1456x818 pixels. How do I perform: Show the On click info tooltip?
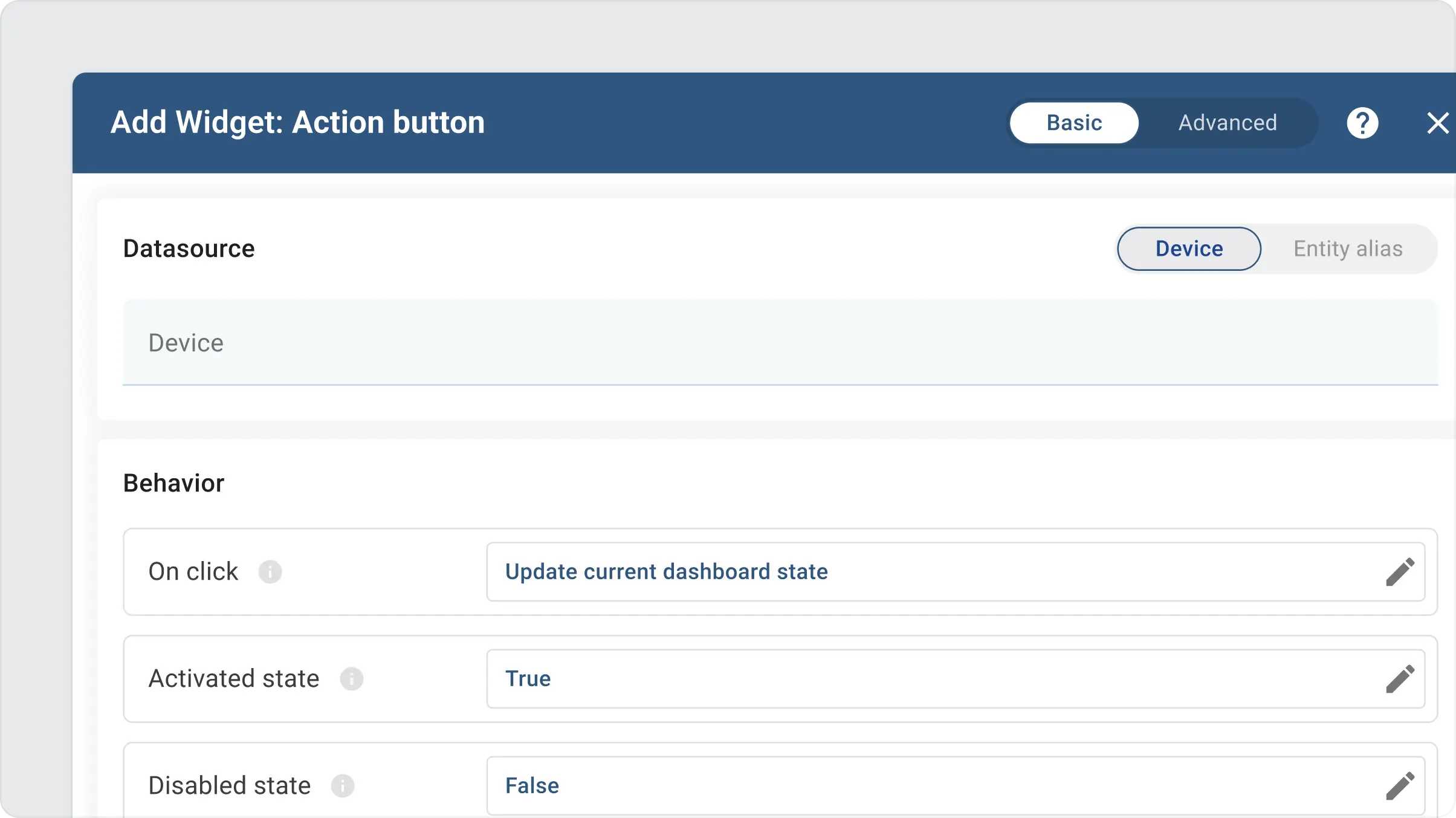(271, 572)
